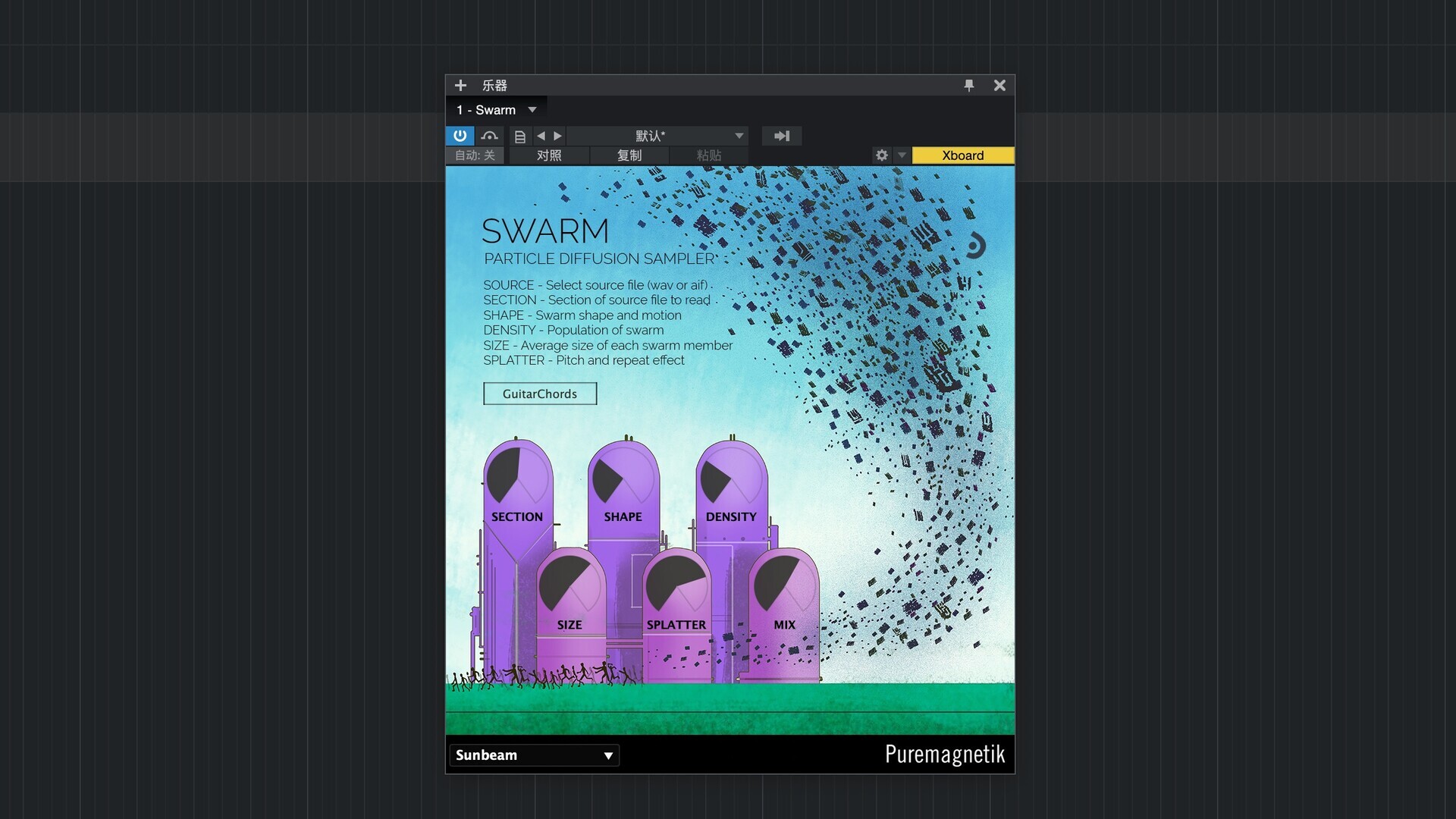This screenshot has height=819, width=1456.
Task: Open the gear settings icon
Action: 881,155
